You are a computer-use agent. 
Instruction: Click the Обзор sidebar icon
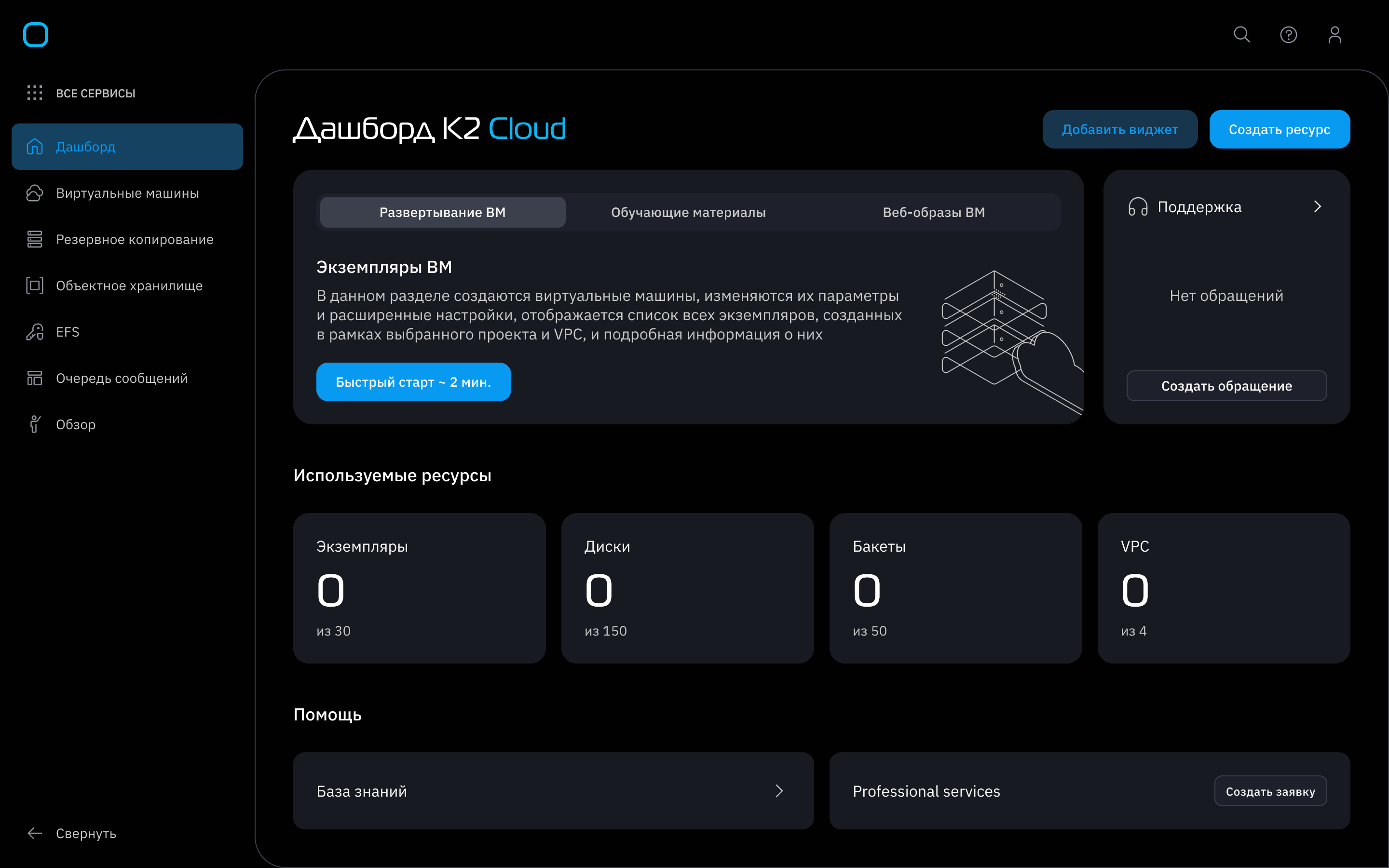35,424
